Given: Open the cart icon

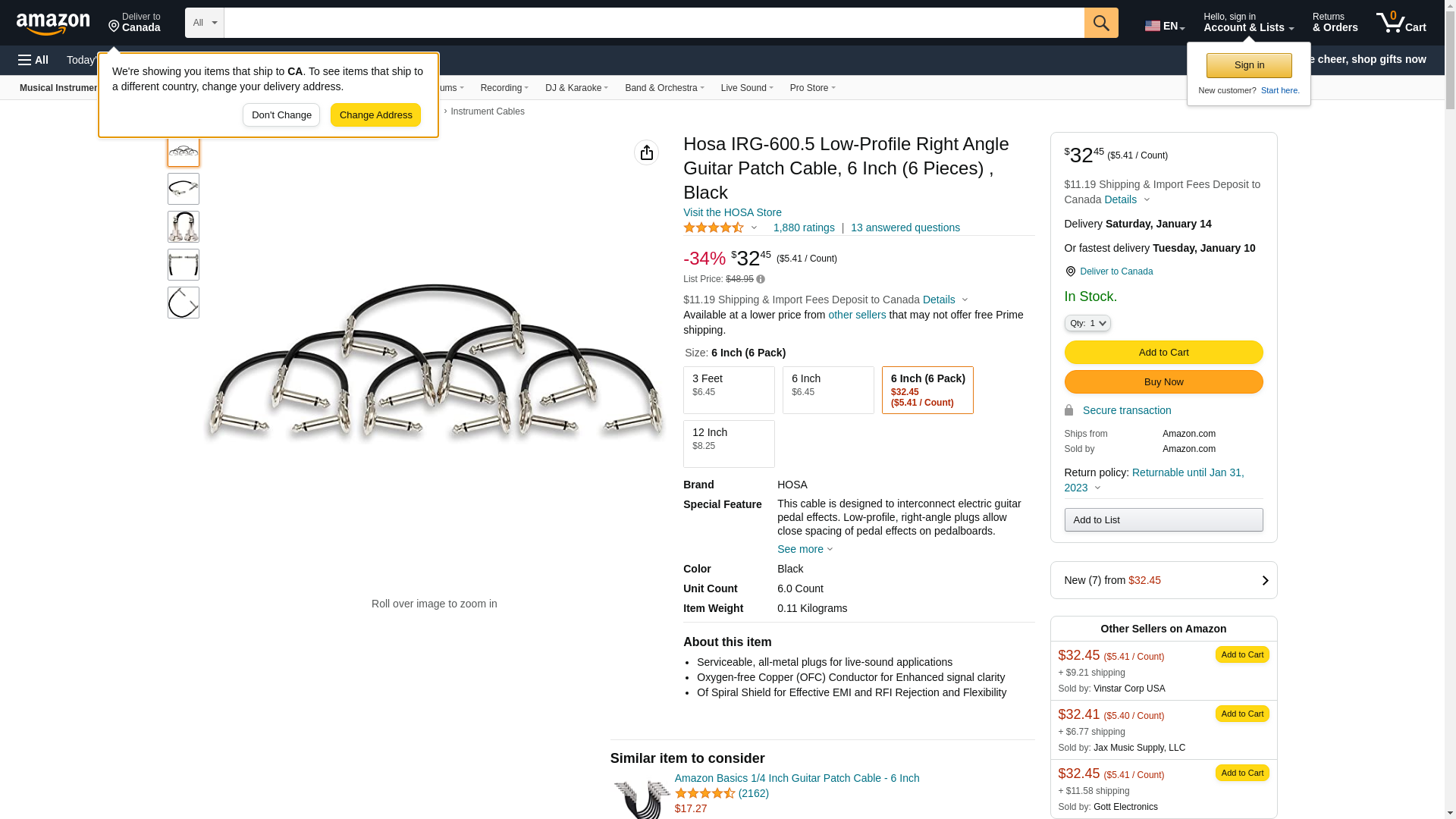Looking at the screenshot, I should pos(1401,23).
